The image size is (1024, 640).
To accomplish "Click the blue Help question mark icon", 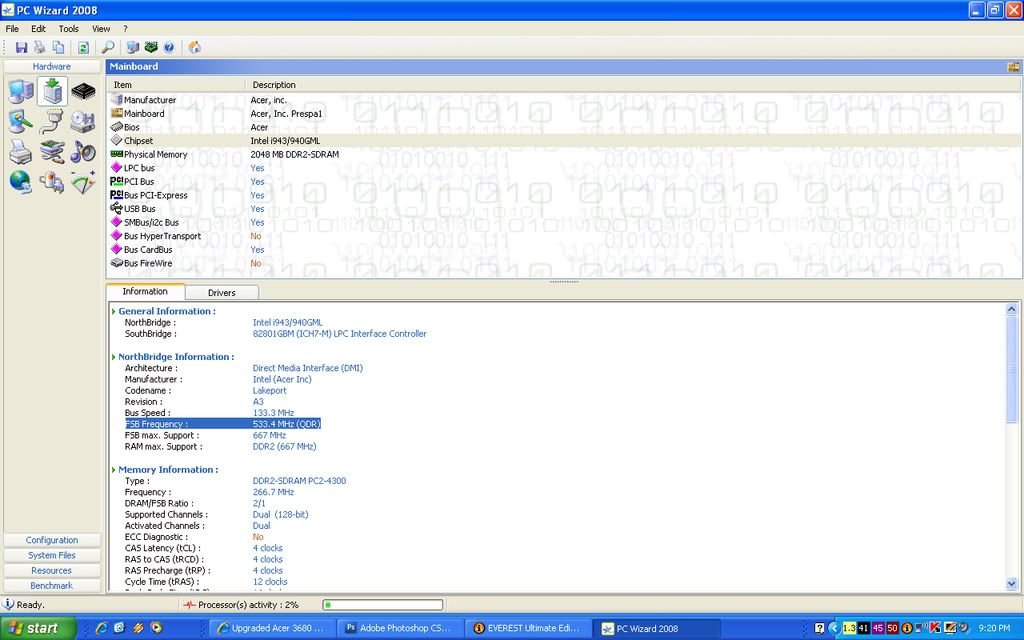I will (x=169, y=48).
